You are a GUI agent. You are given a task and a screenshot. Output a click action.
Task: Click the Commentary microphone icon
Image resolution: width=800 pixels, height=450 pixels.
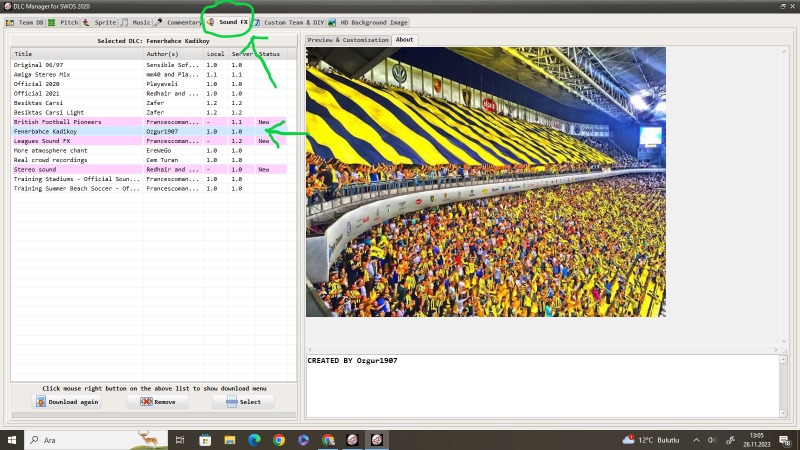159,22
